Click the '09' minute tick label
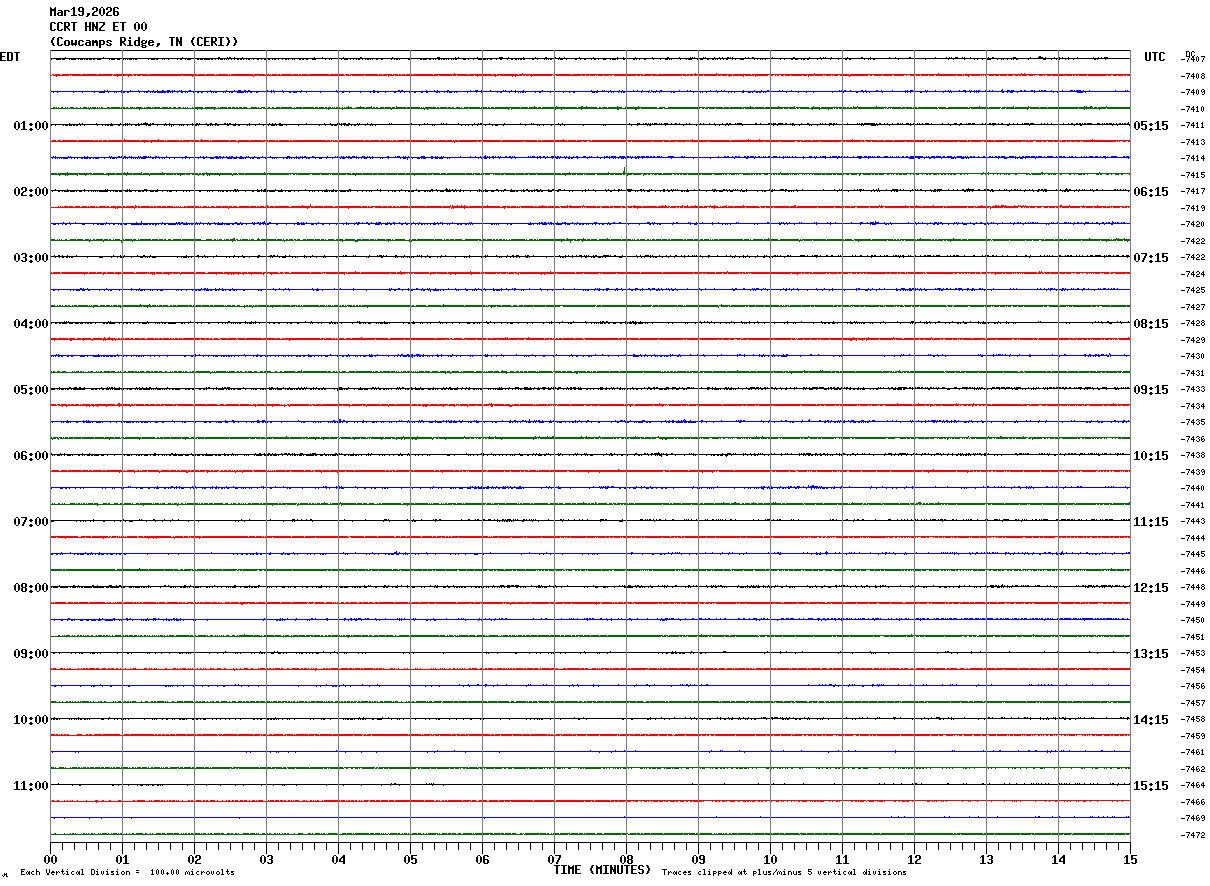The width and height of the screenshot is (1210, 886). (x=698, y=860)
